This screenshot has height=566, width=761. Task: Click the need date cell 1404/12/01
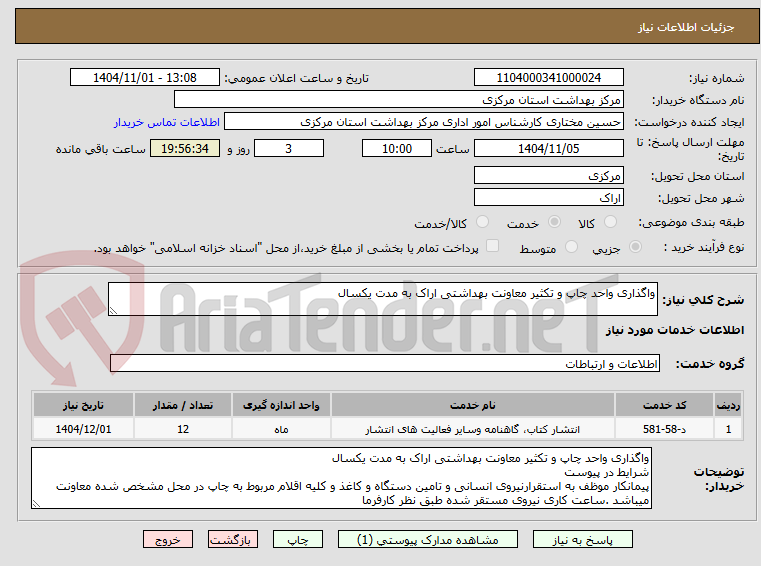pyautogui.click(x=83, y=429)
